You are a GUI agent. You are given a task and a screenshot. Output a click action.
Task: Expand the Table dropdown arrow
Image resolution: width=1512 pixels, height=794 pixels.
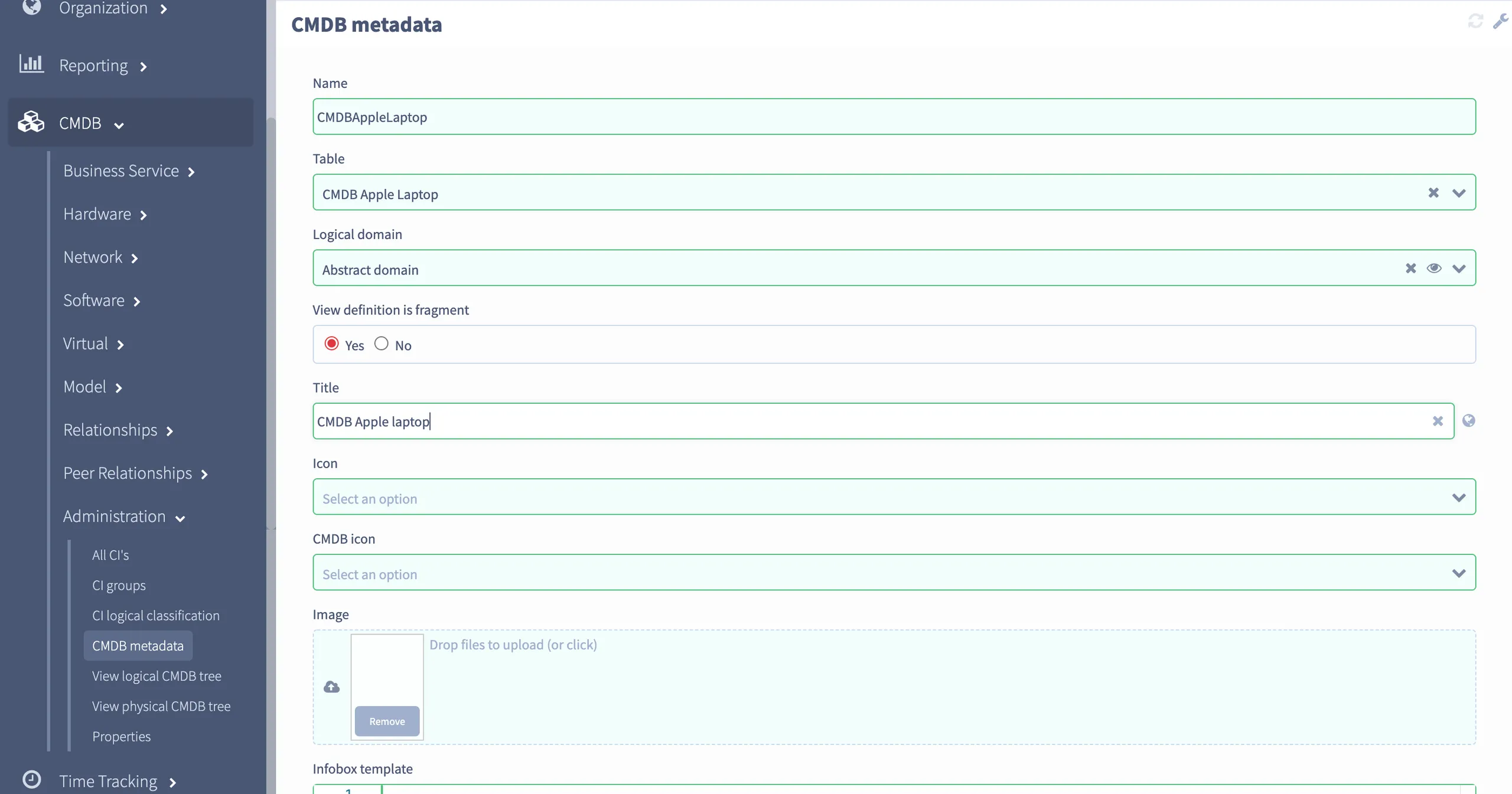[x=1458, y=193]
